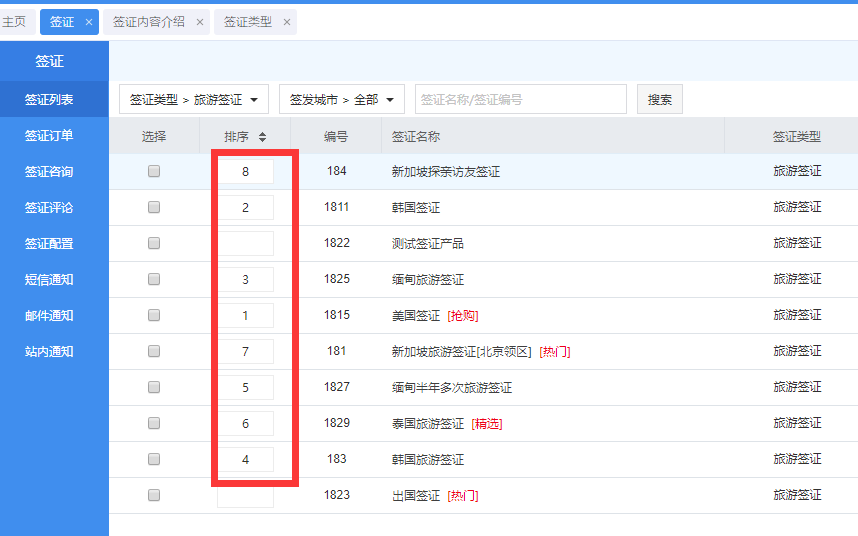Image resolution: width=858 pixels, height=536 pixels.
Task: Switch to the 签证内容介绍 tab
Action: [149, 22]
